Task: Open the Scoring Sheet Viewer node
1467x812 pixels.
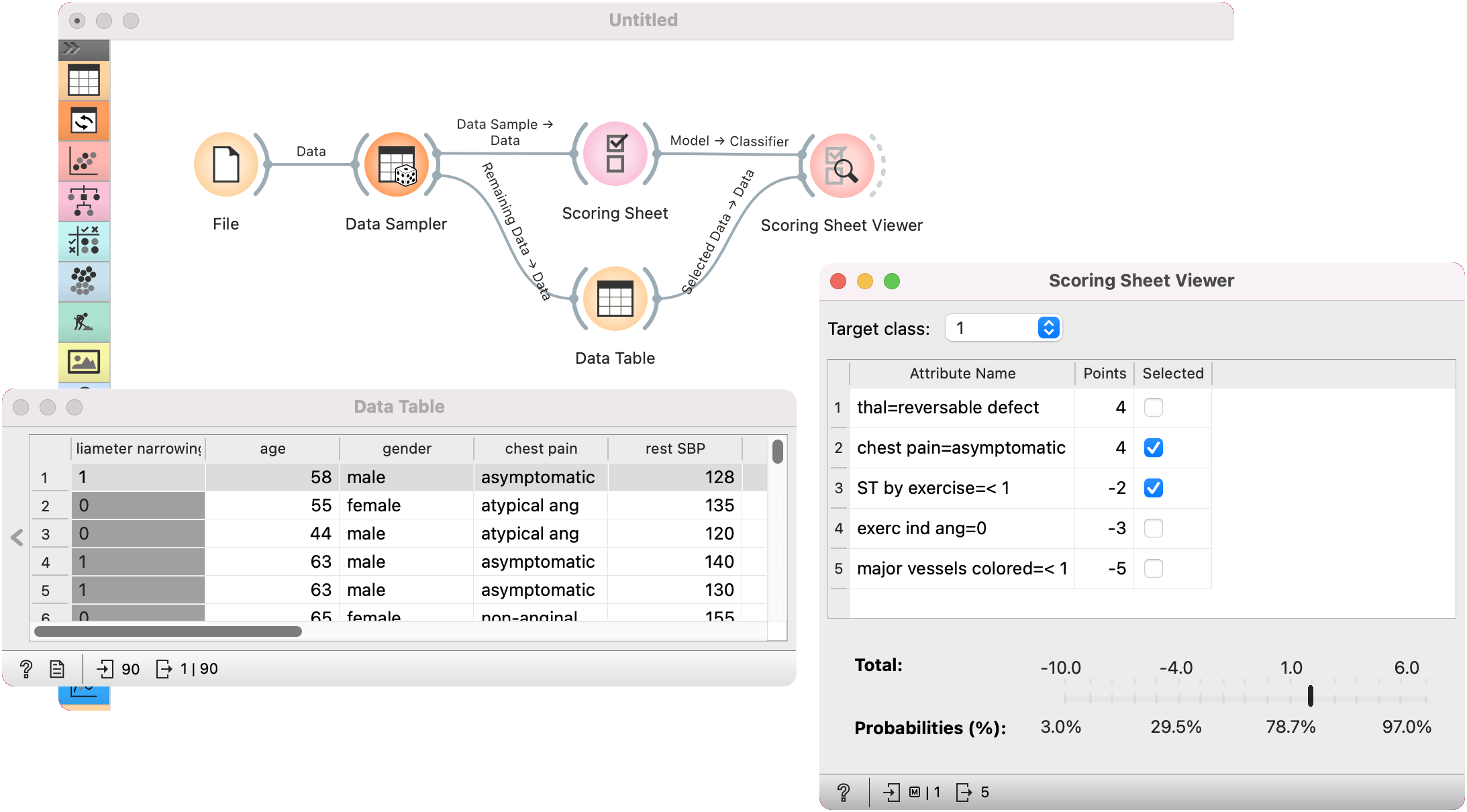Action: pos(842,165)
